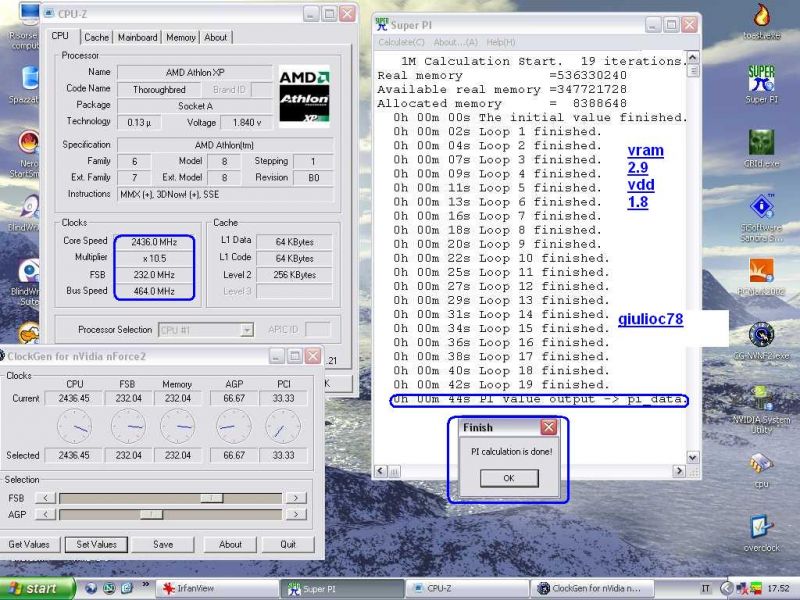Screen dimensions: 800x600
Task: Click the AMD Athlon XP logo in CPU-Z
Action: [x=304, y=96]
